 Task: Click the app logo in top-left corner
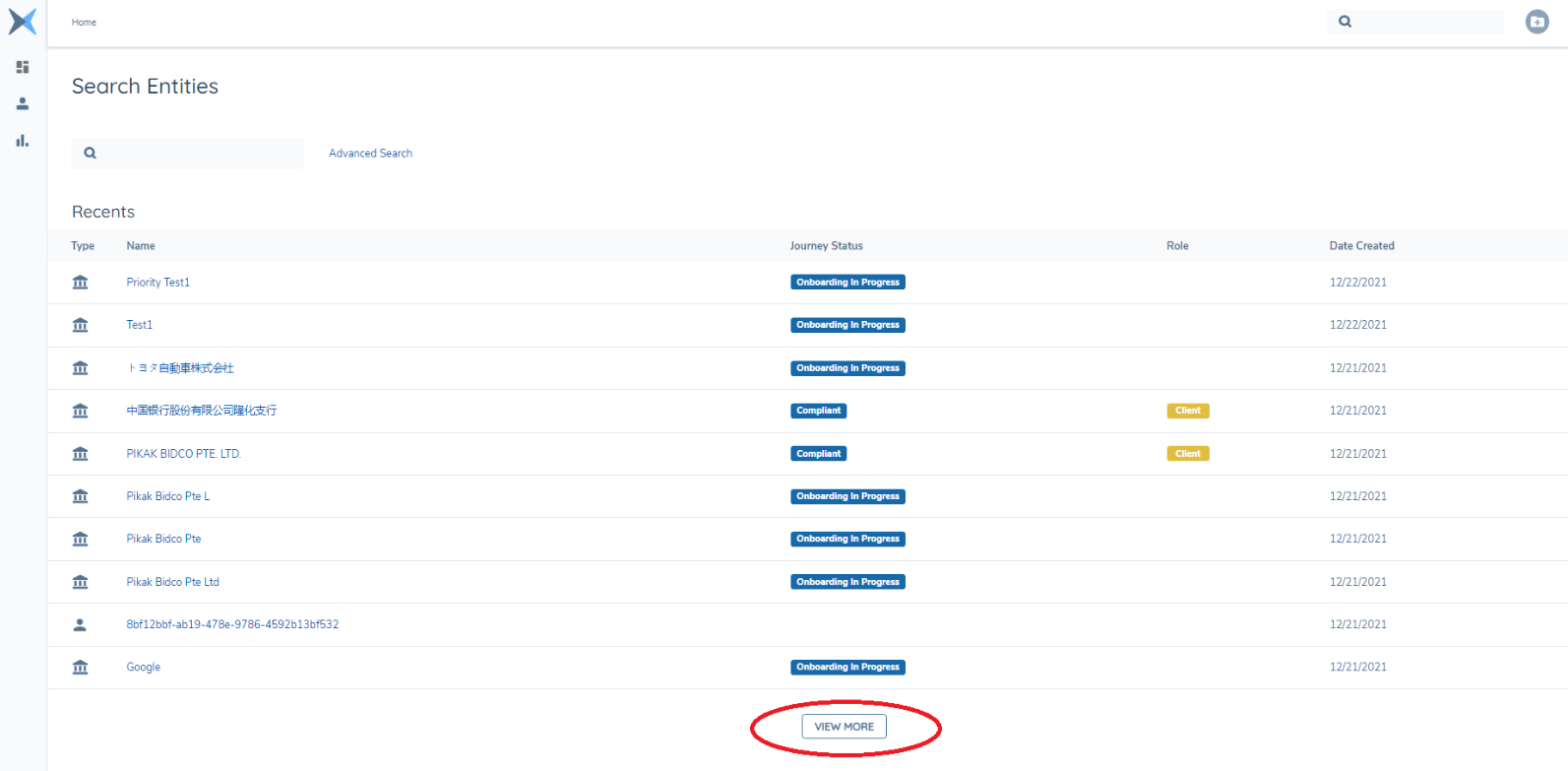pos(22,21)
